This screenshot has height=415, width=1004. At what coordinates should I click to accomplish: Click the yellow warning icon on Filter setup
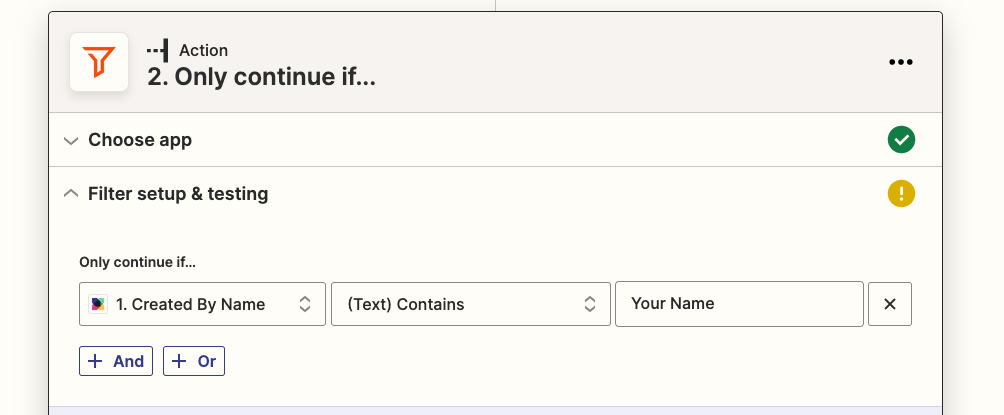901,193
